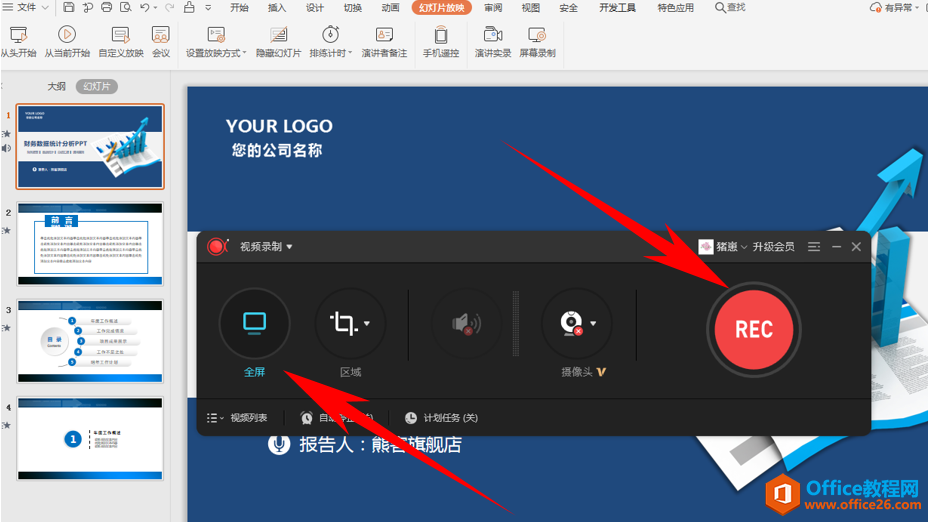This screenshot has height=522, width=928.
Task: Click the recorder app logo icon
Action: click(x=217, y=247)
